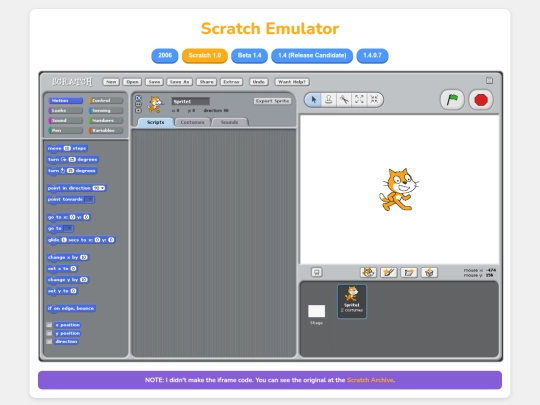Click the move 10 steps block
Viewport: 540px width, 405px height.
(x=67, y=148)
